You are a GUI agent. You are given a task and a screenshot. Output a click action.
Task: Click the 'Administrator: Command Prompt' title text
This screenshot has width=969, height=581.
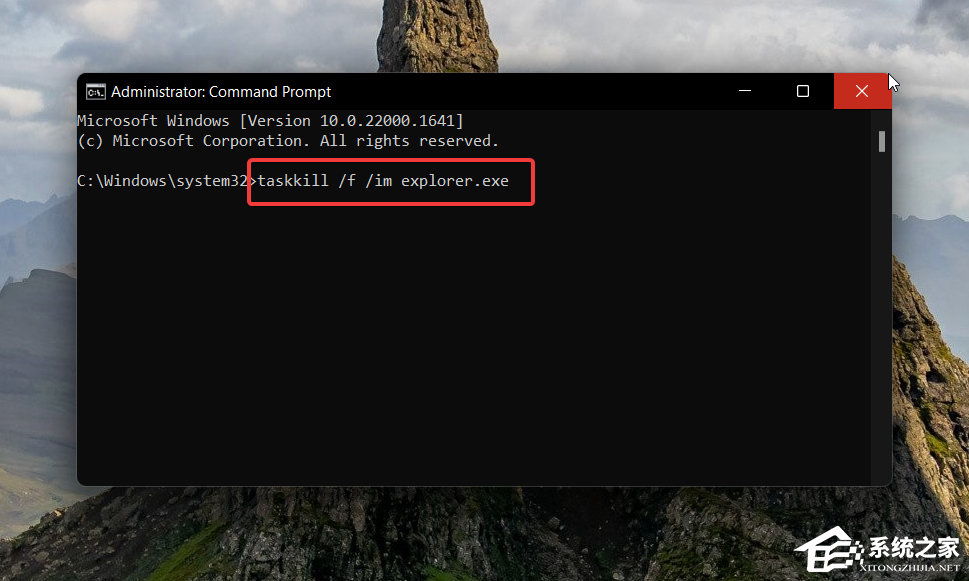[221, 92]
